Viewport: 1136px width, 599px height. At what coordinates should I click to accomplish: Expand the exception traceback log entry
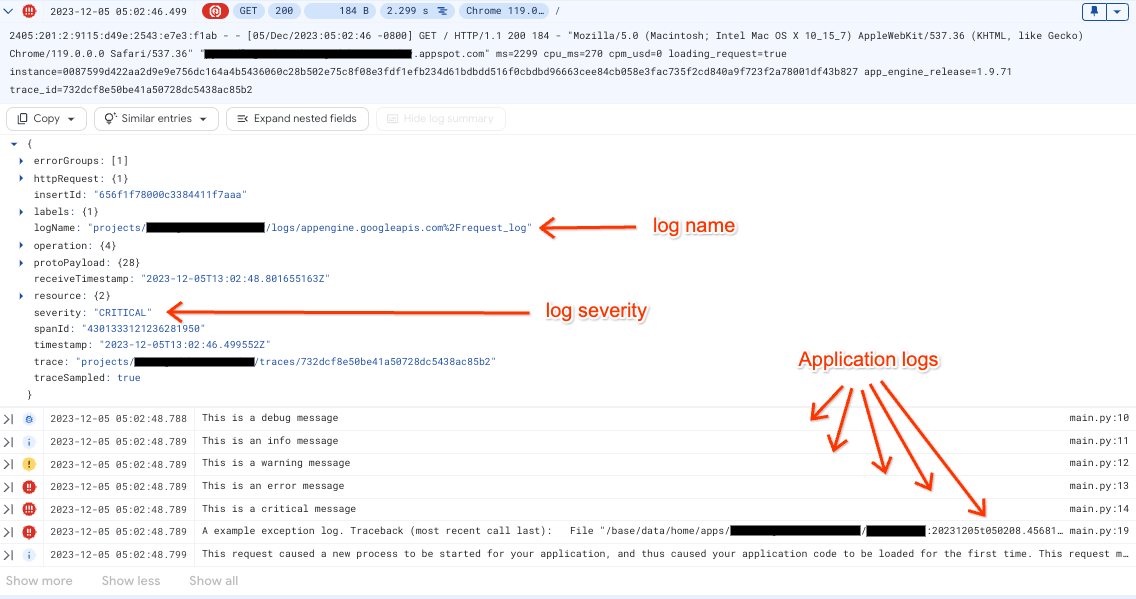pyautogui.click(x=9, y=531)
